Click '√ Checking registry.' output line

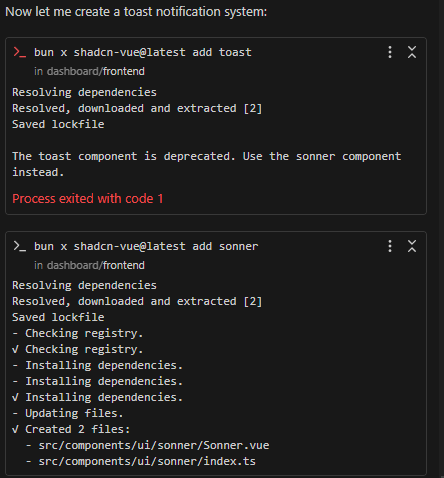(78, 349)
